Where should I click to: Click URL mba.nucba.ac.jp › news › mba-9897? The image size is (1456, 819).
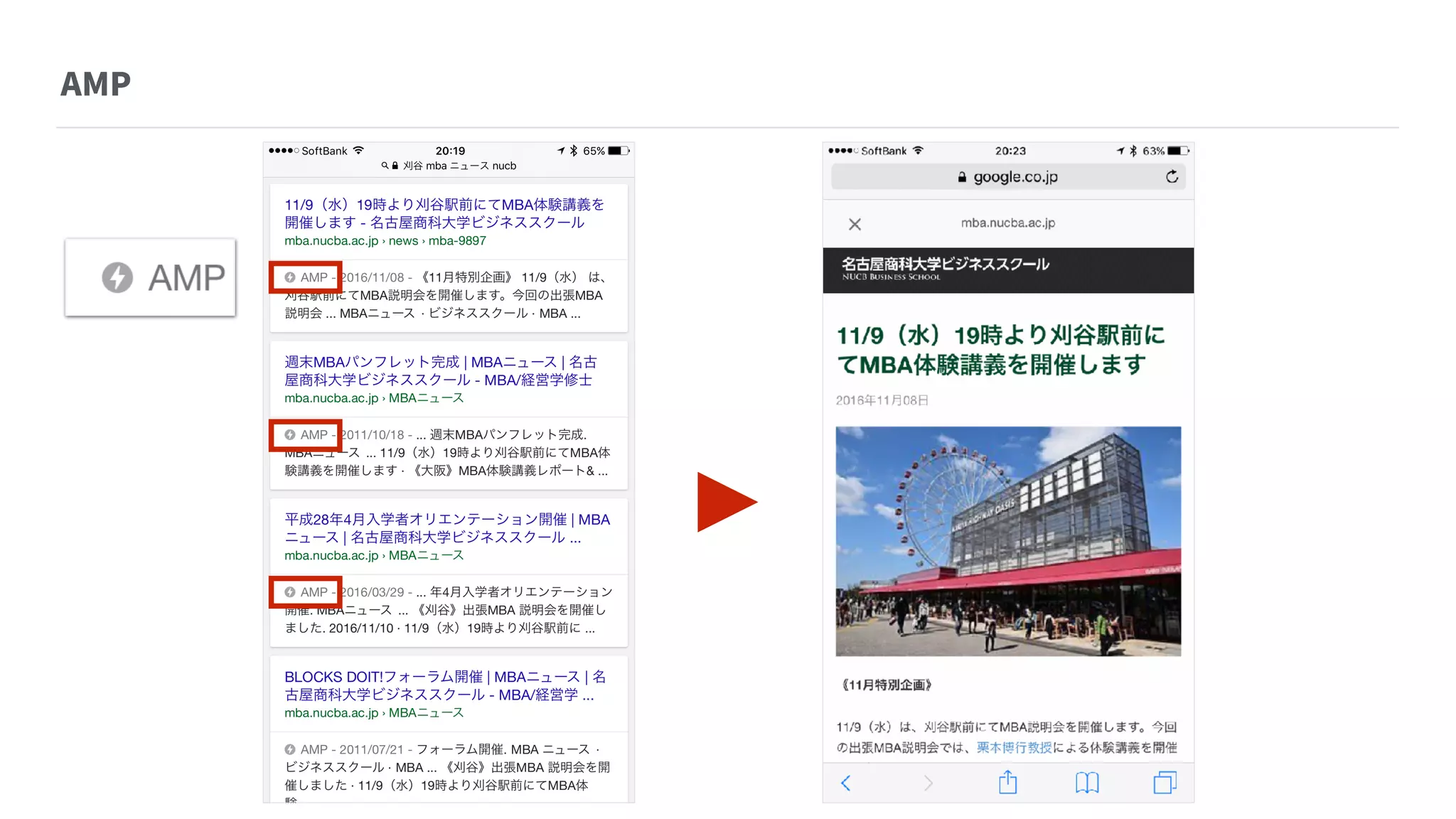[385, 241]
